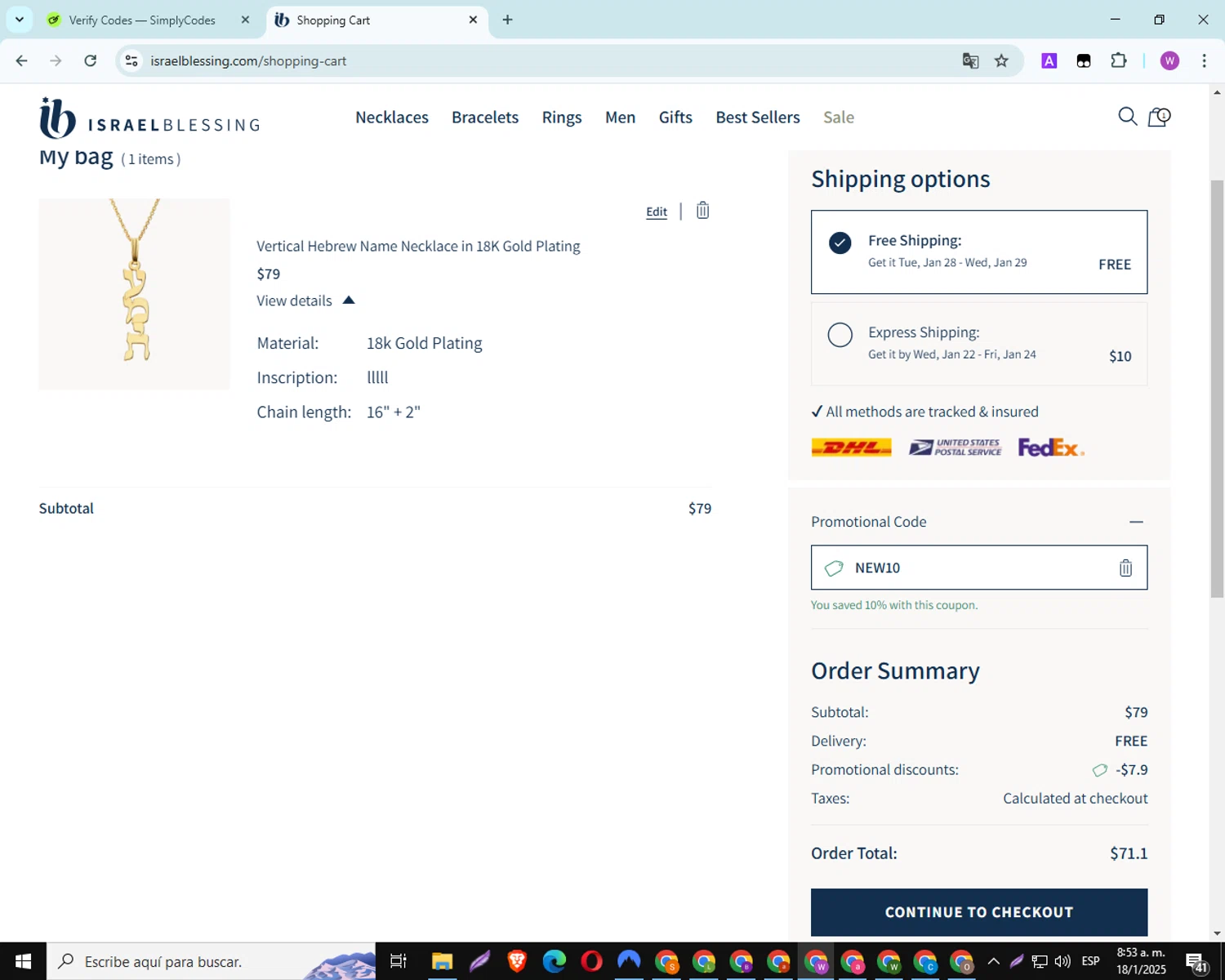
Task: Select the Express Shipping radio button
Action: 840,335
